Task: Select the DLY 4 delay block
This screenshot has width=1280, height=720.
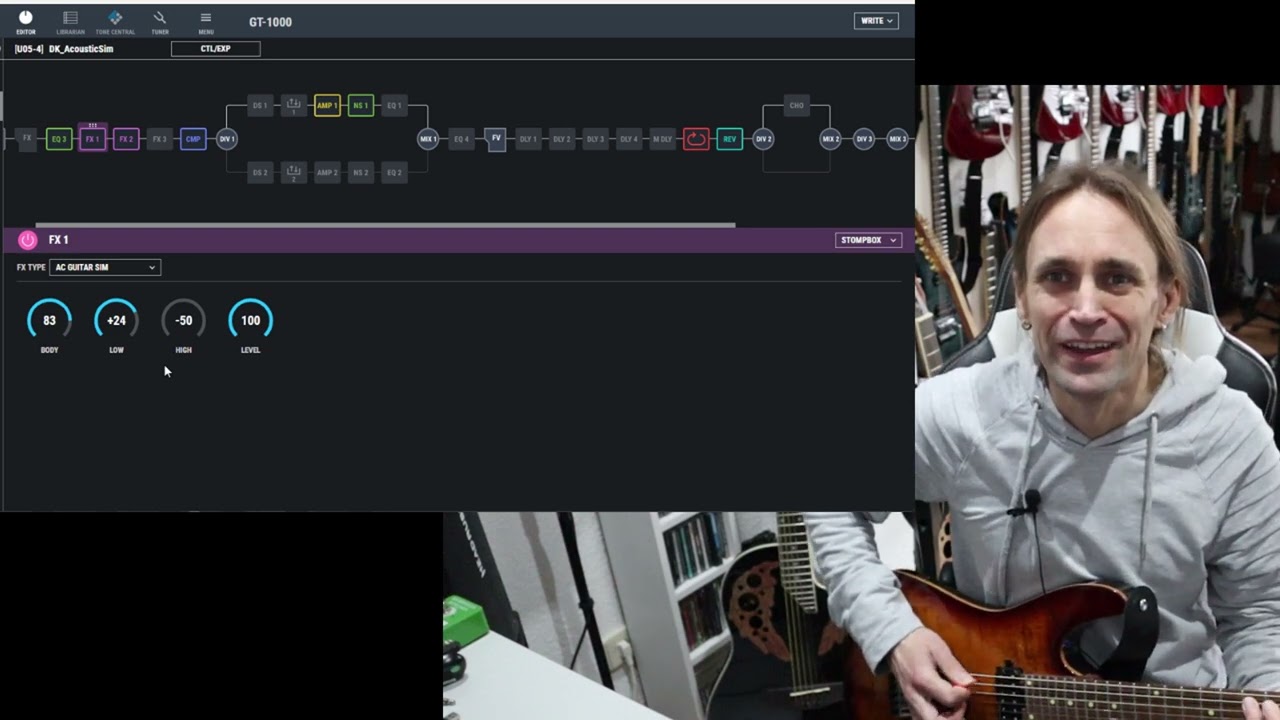Action: click(629, 139)
